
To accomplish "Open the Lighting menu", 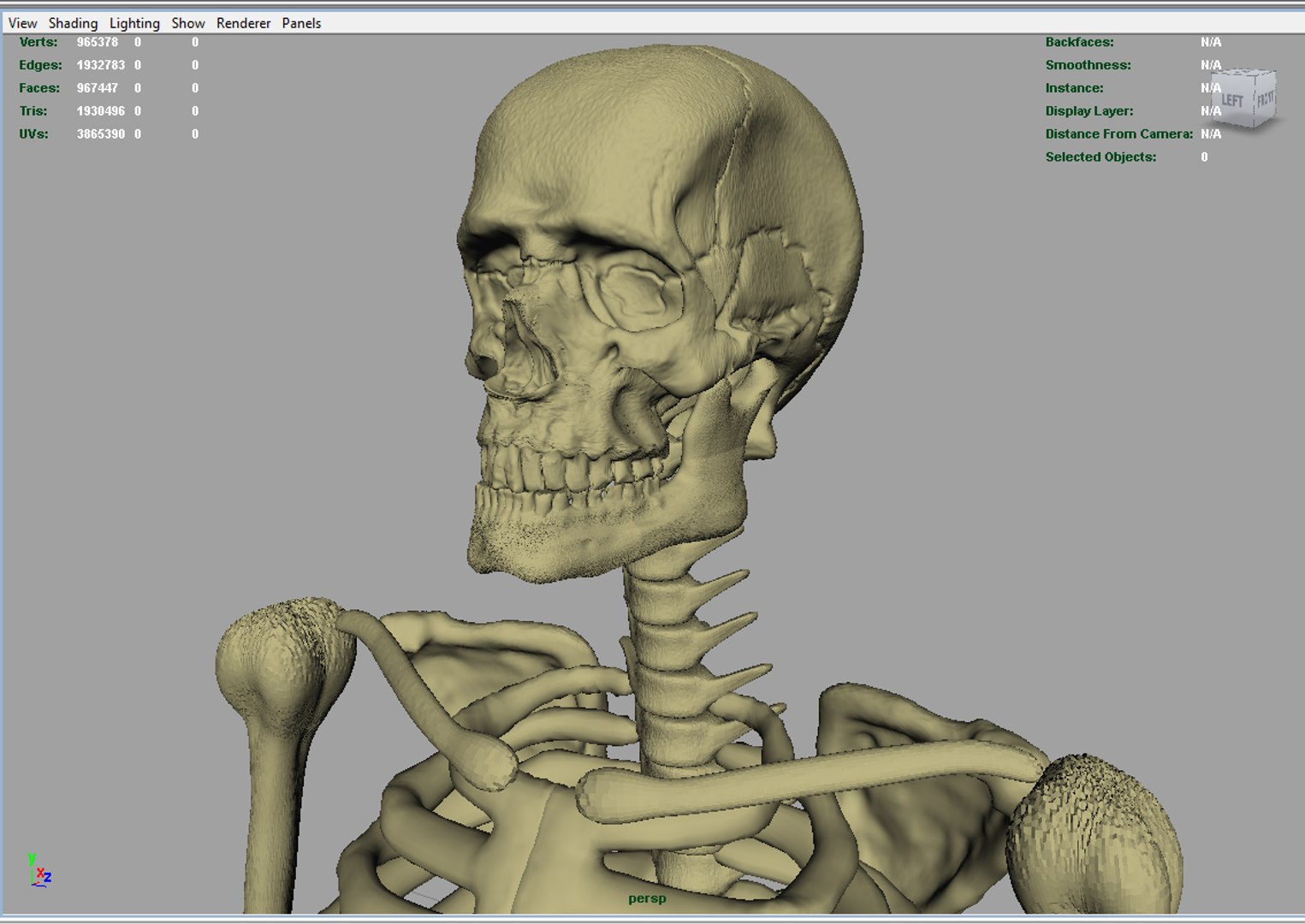I will (134, 23).
